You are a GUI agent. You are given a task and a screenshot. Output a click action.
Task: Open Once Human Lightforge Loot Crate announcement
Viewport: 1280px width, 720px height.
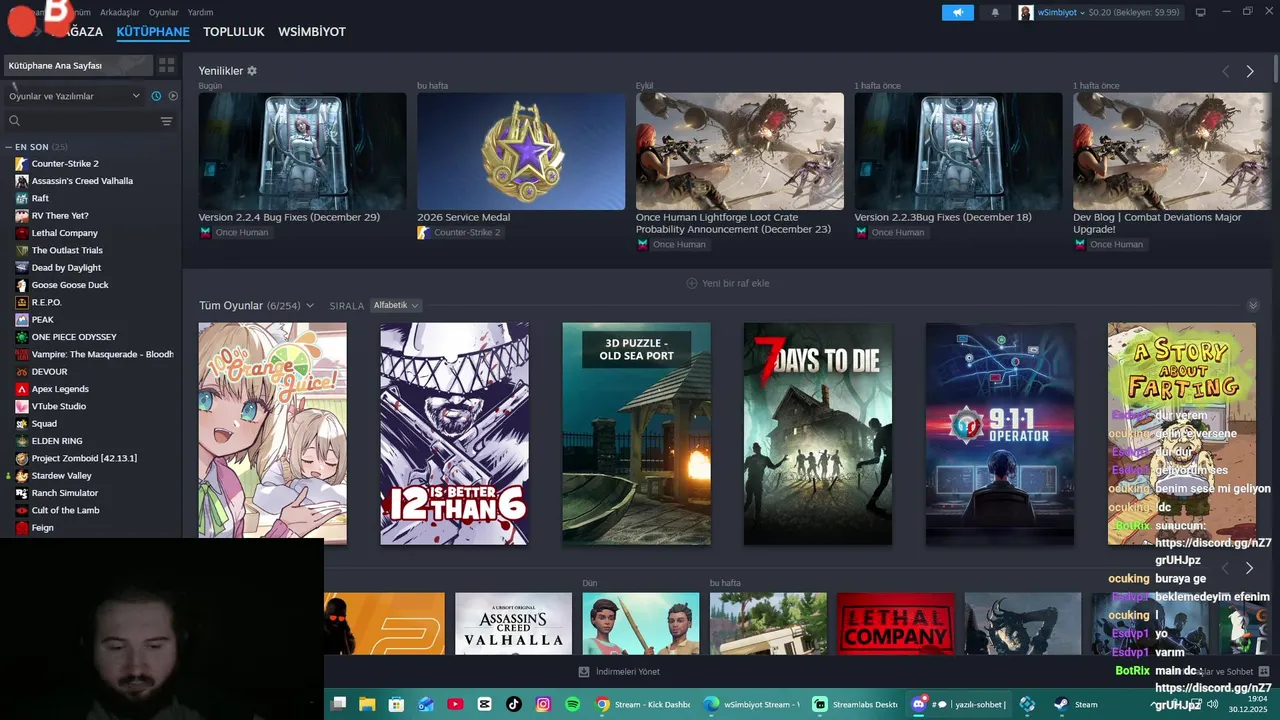(x=740, y=151)
